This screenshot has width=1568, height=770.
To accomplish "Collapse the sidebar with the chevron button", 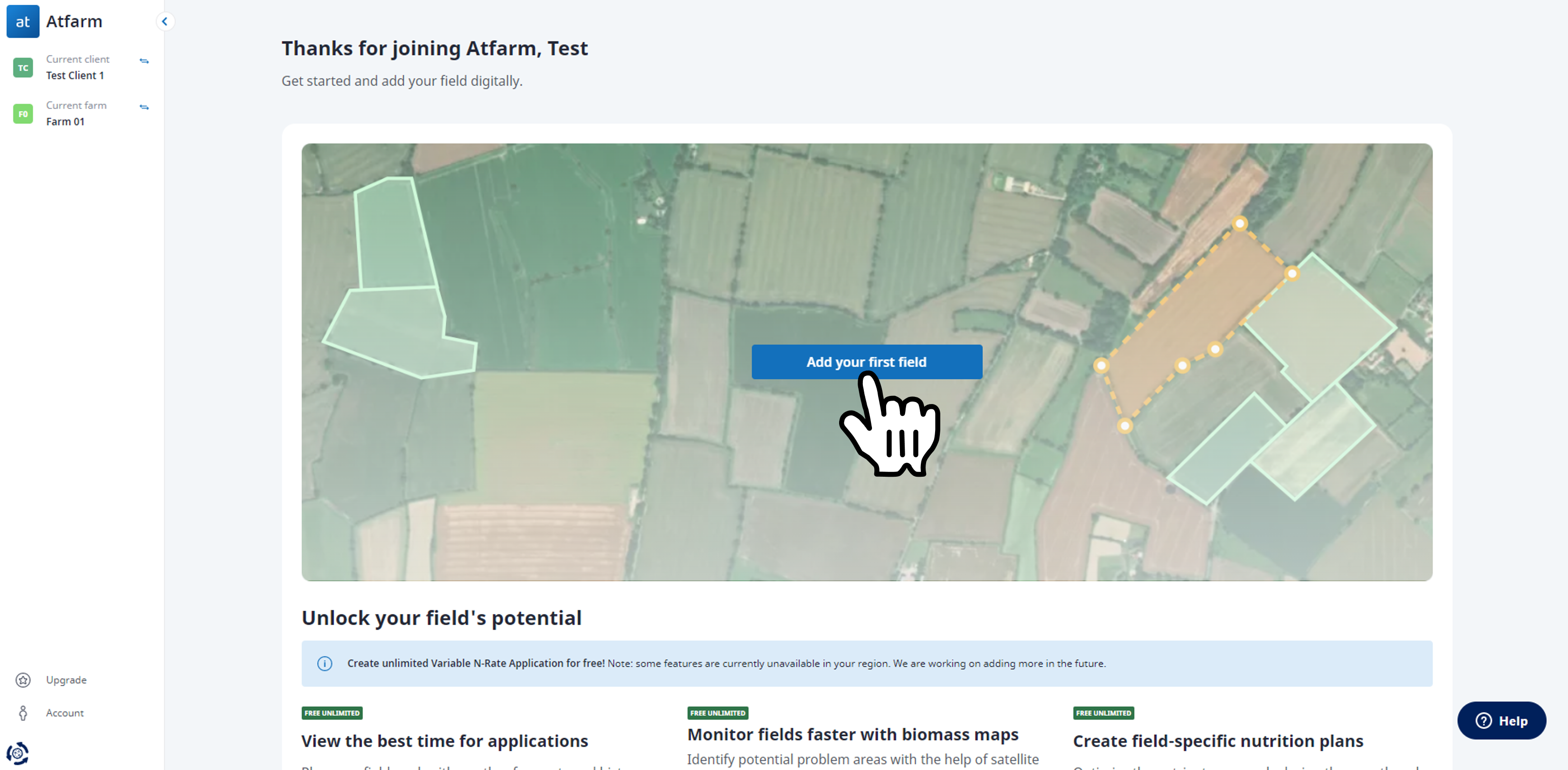I will pyautogui.click(x=164, y=21).
